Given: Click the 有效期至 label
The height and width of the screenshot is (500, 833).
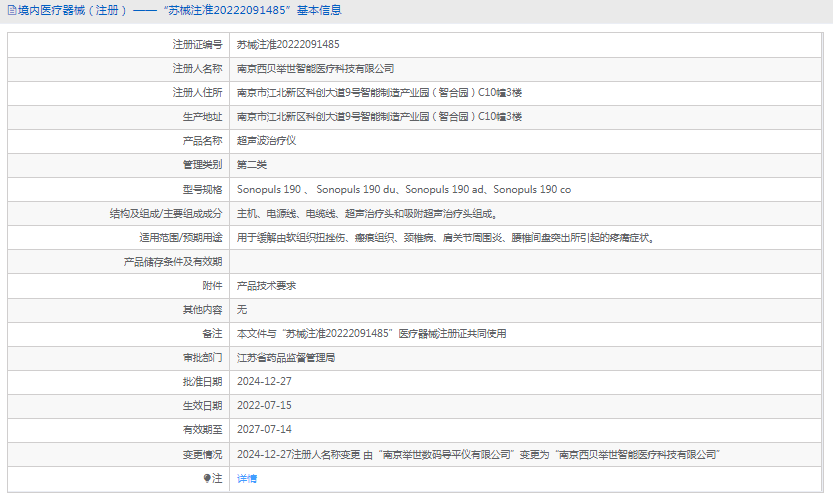Looking at the screenshot, I should coord(202,429).
